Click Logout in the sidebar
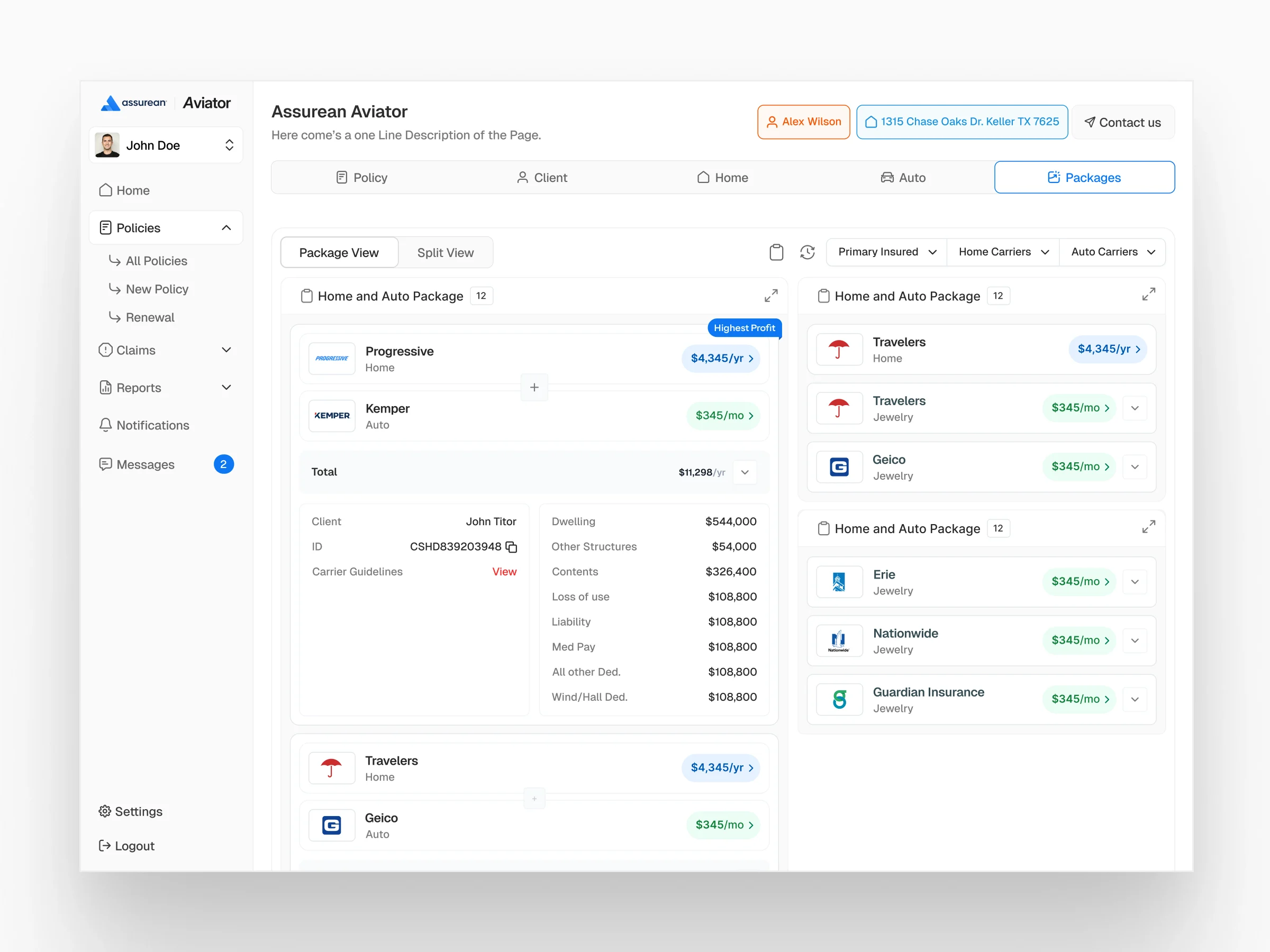 click(x=126, y=846)
